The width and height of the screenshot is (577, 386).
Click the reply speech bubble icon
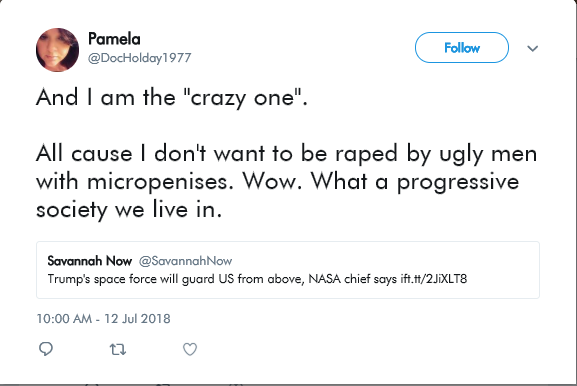46,349
